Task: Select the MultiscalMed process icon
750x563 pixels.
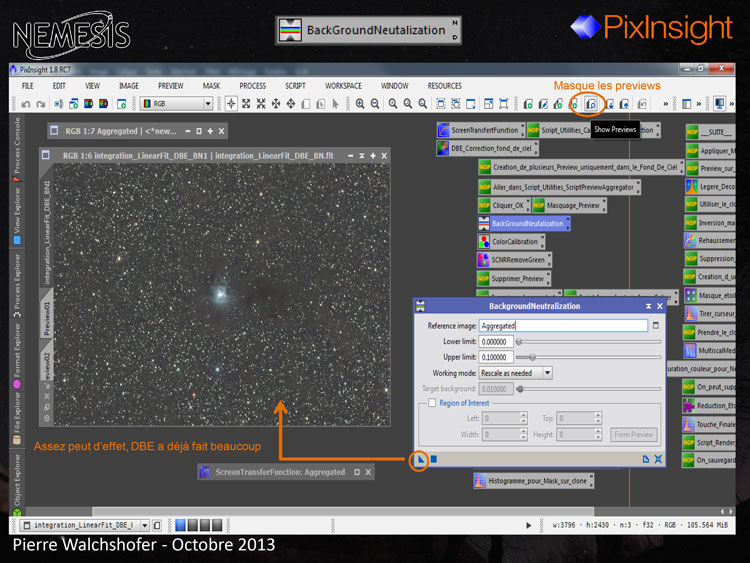Action: (x=710, y=351)
